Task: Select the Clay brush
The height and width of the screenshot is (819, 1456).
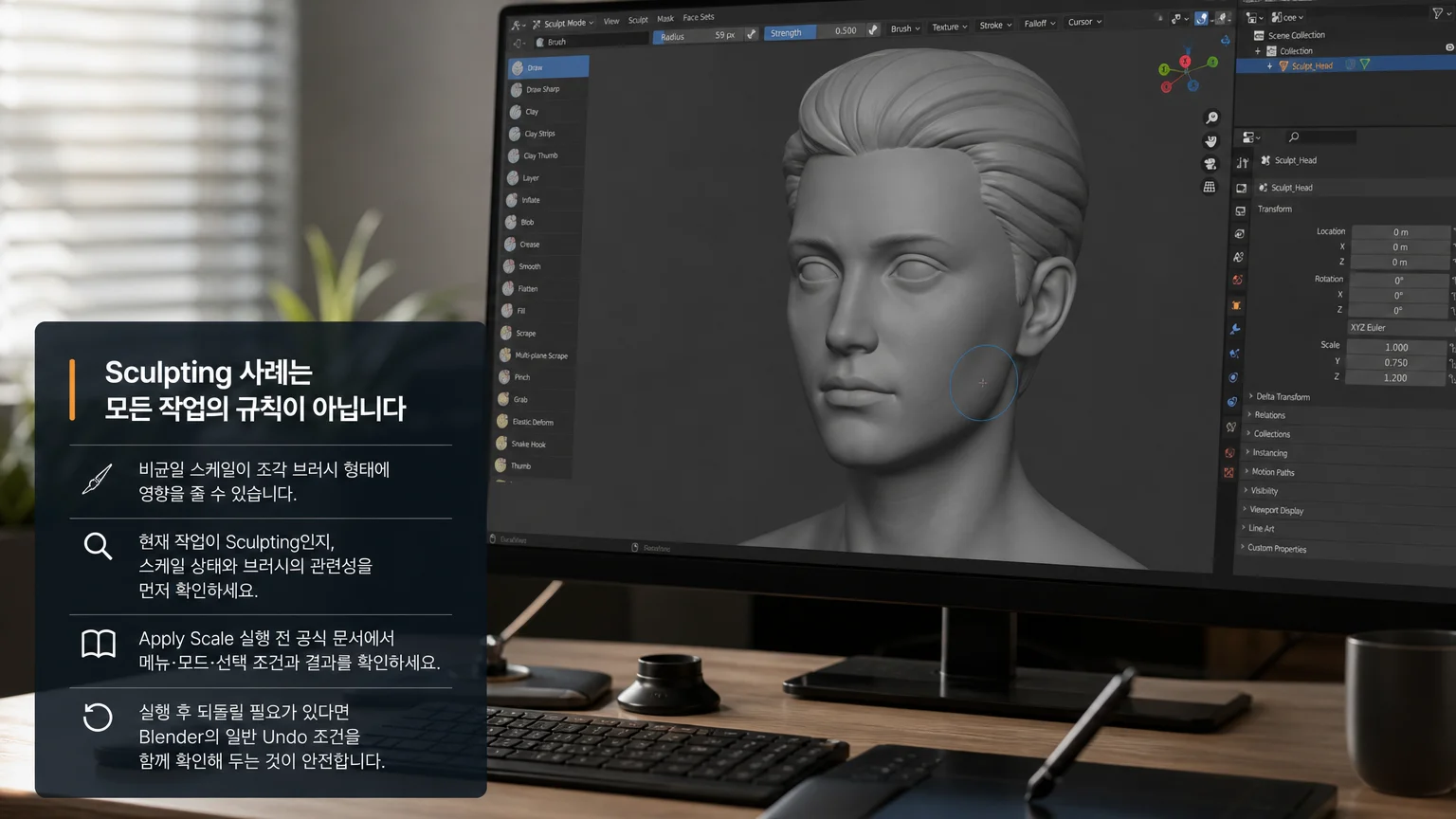Action: point(546,112)
